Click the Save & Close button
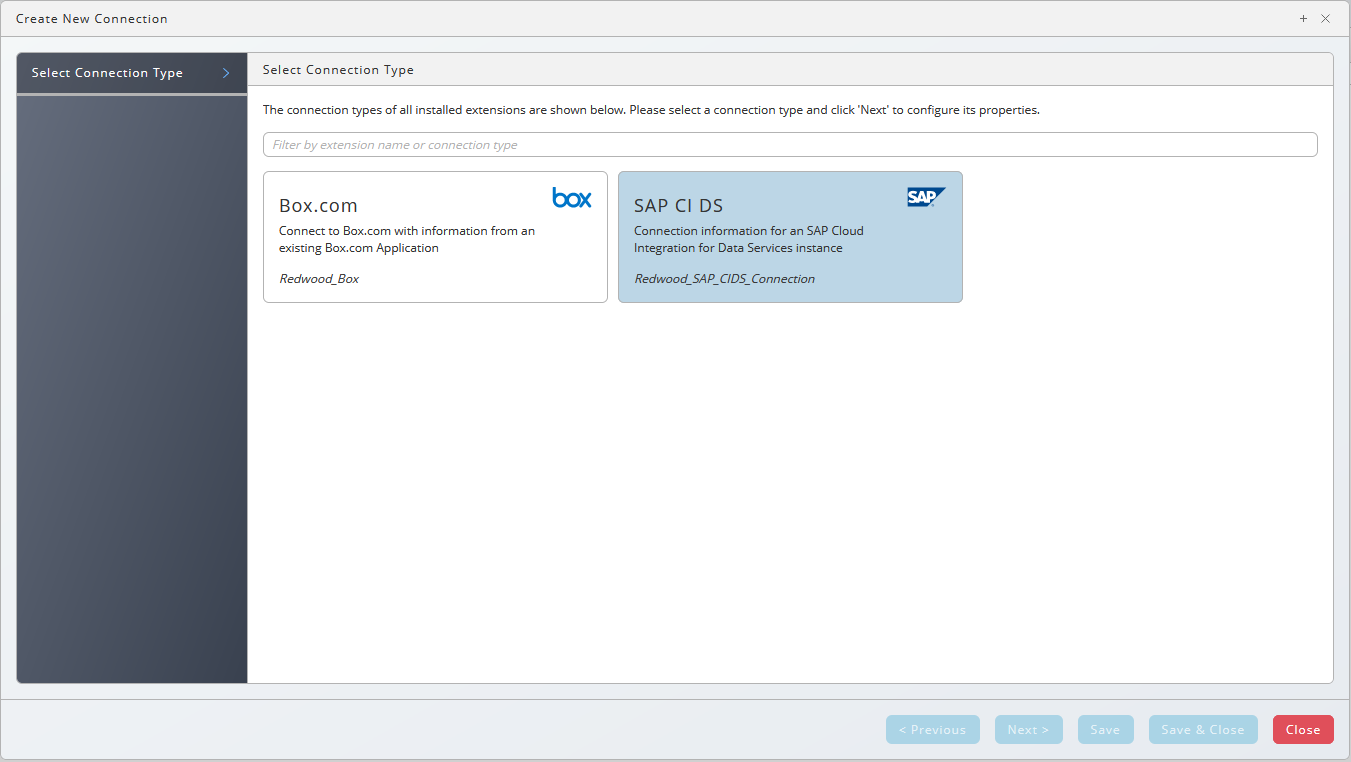This screenshot has height=762, width=1351. point(1203,730)
